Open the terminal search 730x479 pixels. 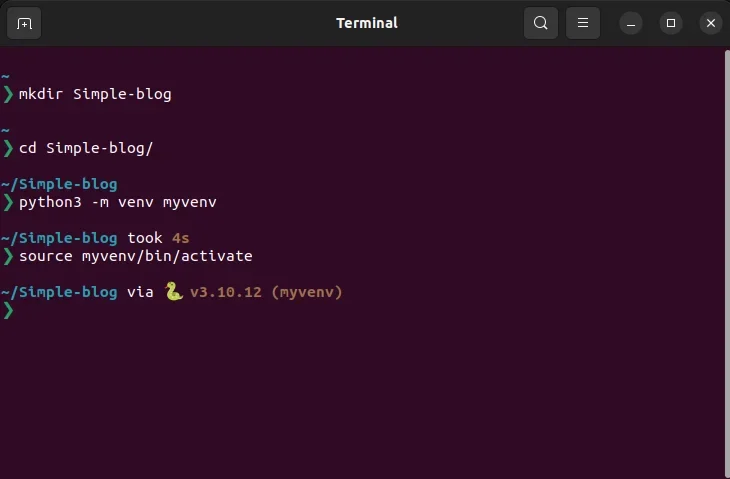[541, 23]
